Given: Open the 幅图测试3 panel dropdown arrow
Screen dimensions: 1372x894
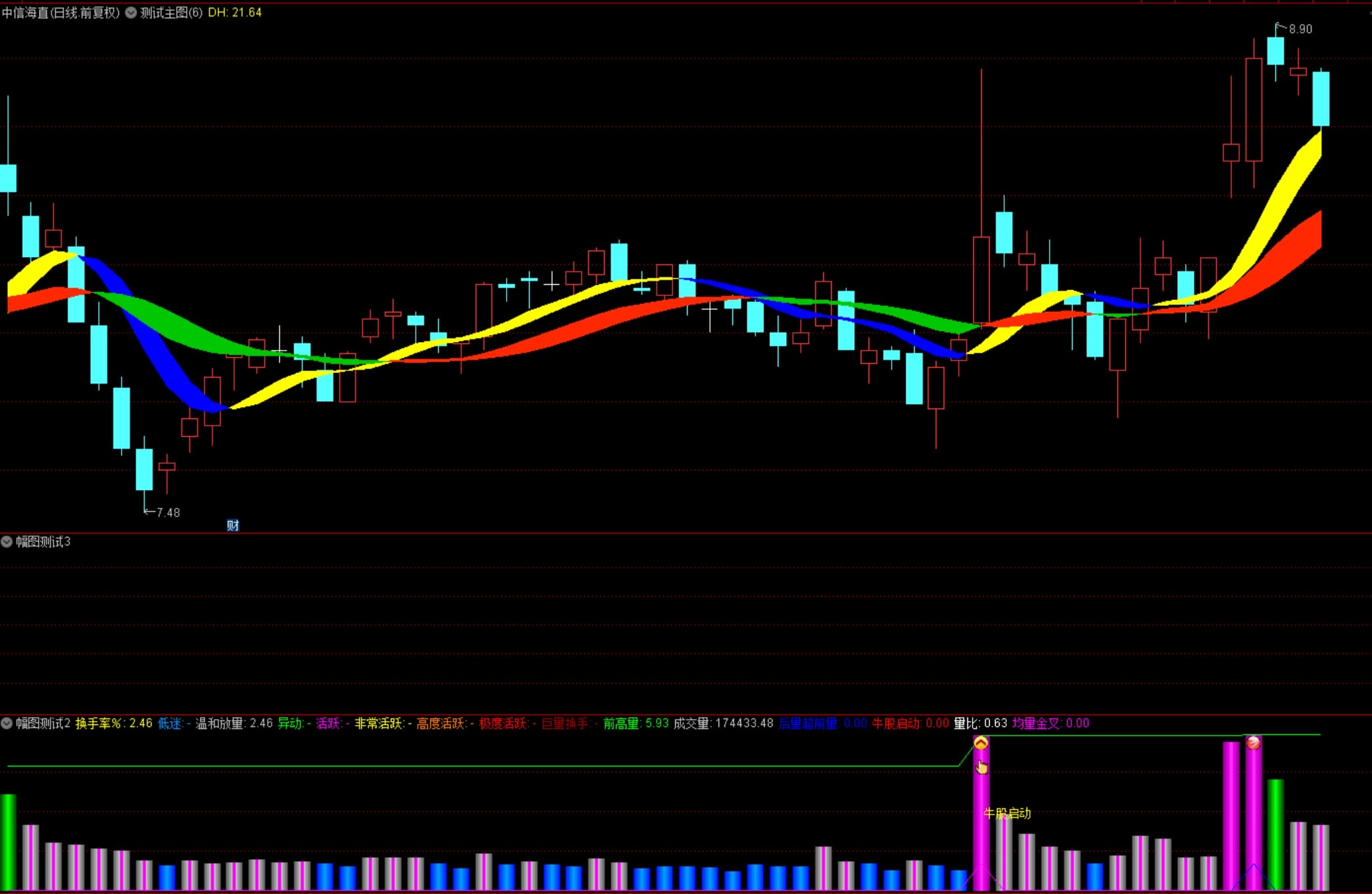Looking at the screenshot, I should [7, 541].
